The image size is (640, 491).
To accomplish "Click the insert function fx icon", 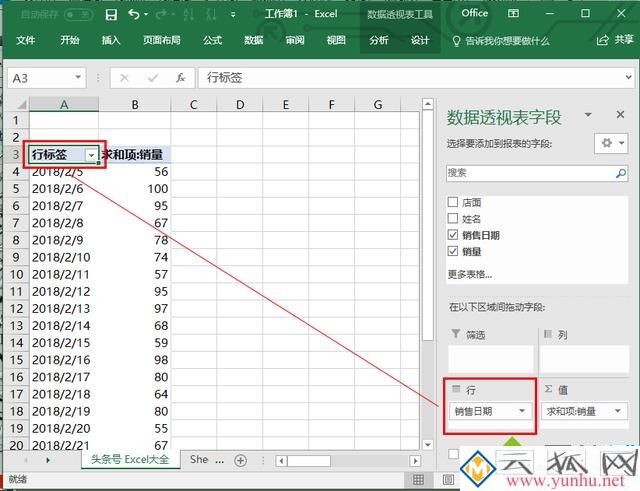I will tap(180, 78).
